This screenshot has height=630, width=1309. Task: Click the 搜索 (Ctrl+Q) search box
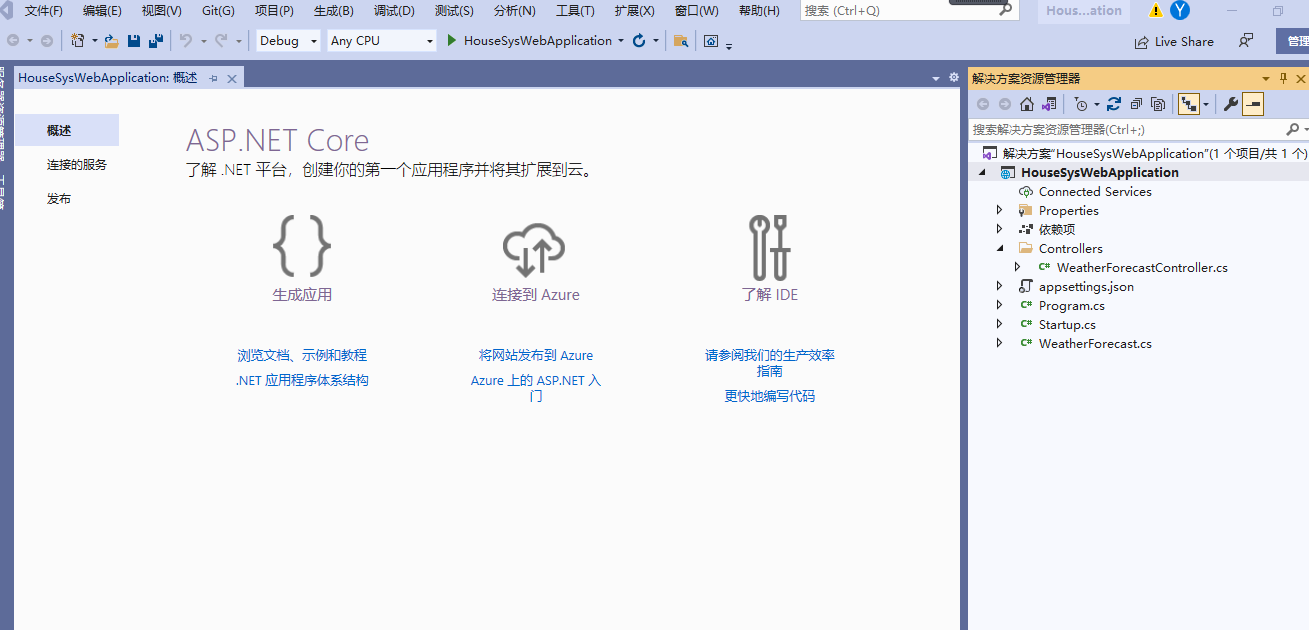pyautogui.click(x=909, y=11)
